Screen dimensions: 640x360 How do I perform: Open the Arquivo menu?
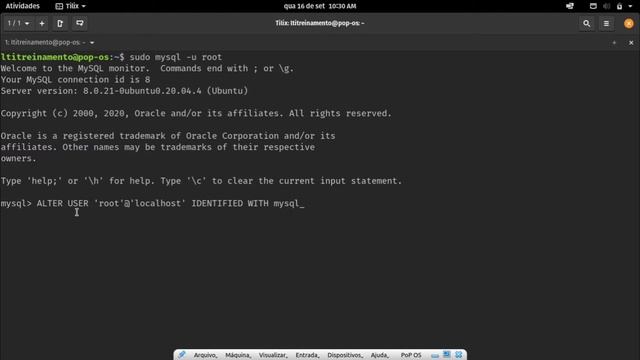205,355
